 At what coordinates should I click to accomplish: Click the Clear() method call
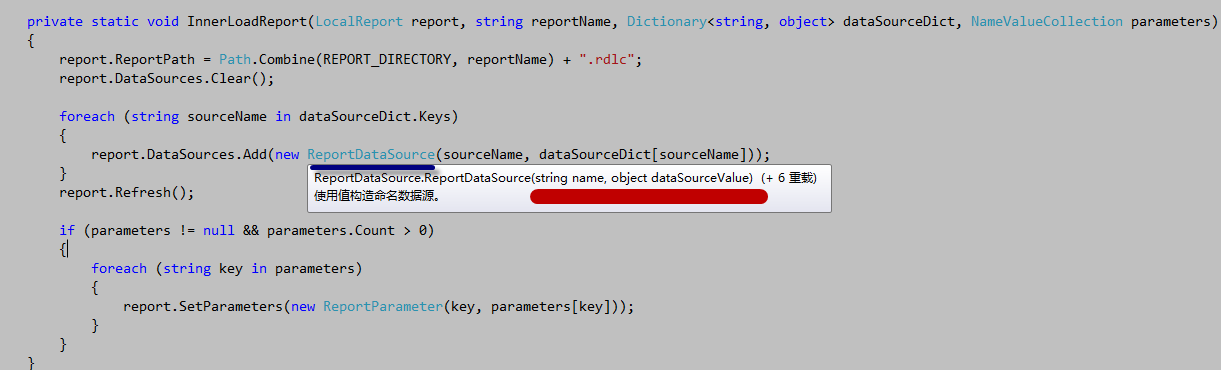[x=240, y=78]
